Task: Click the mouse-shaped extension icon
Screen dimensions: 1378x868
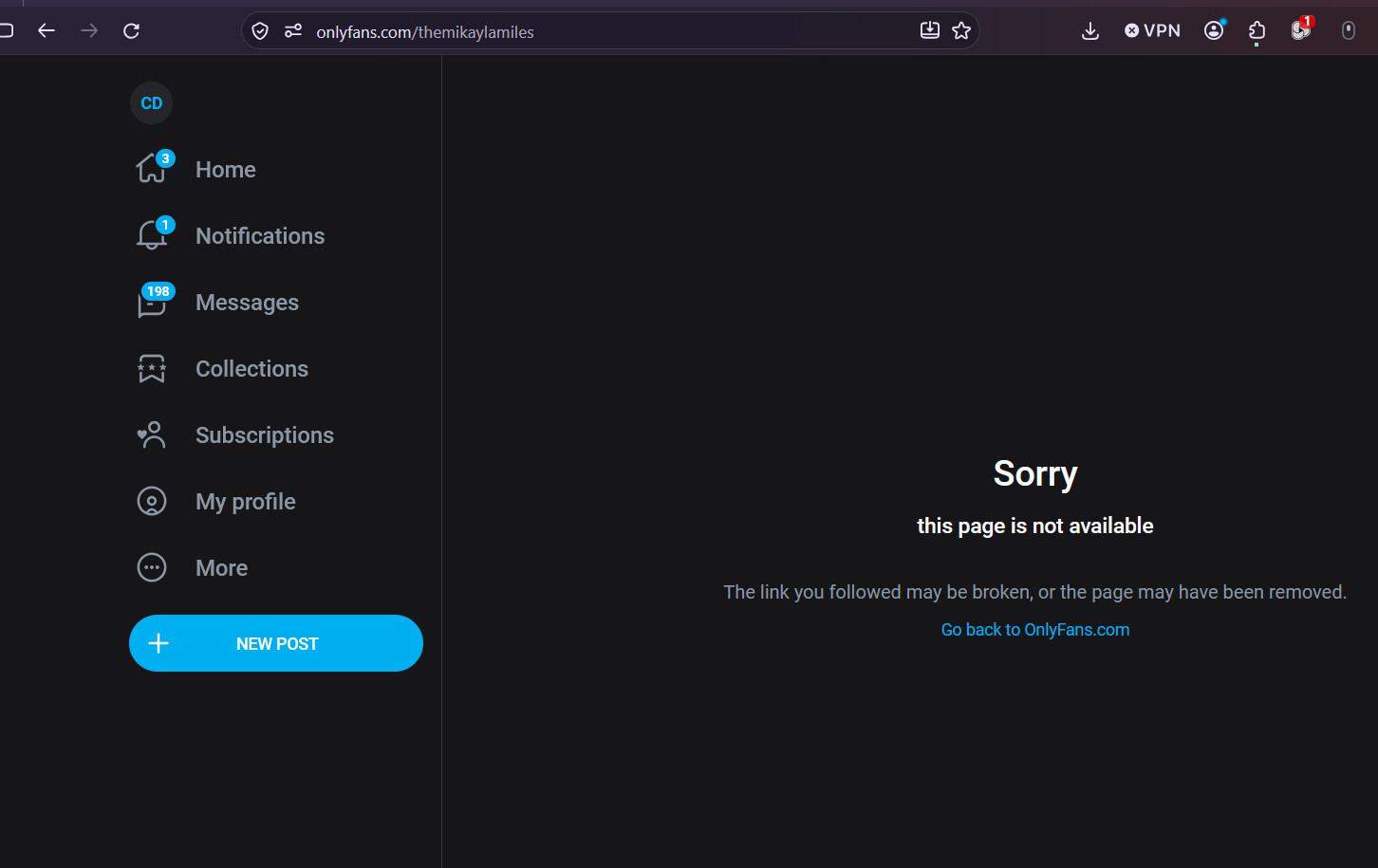Action: point(1348,31)
